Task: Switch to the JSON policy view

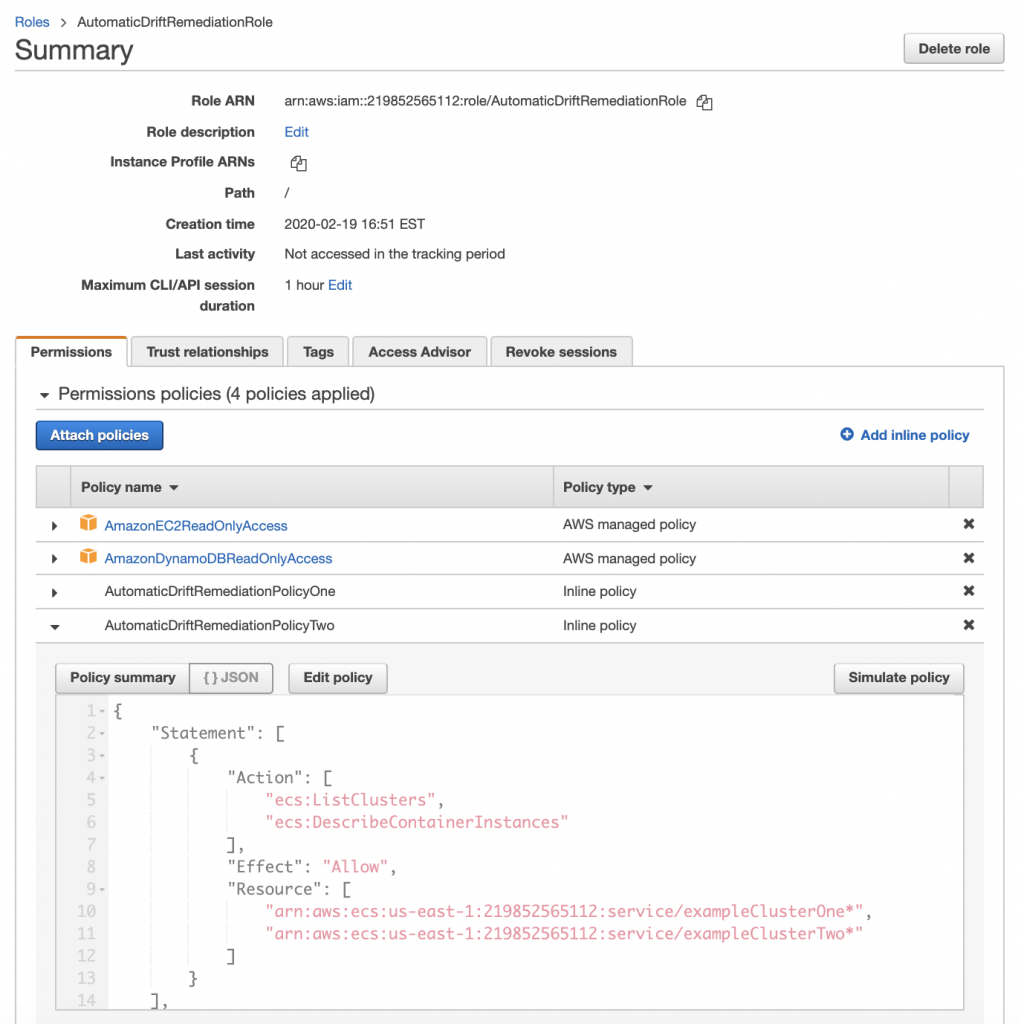Action: pyautogui.click(x=231, y=678)
